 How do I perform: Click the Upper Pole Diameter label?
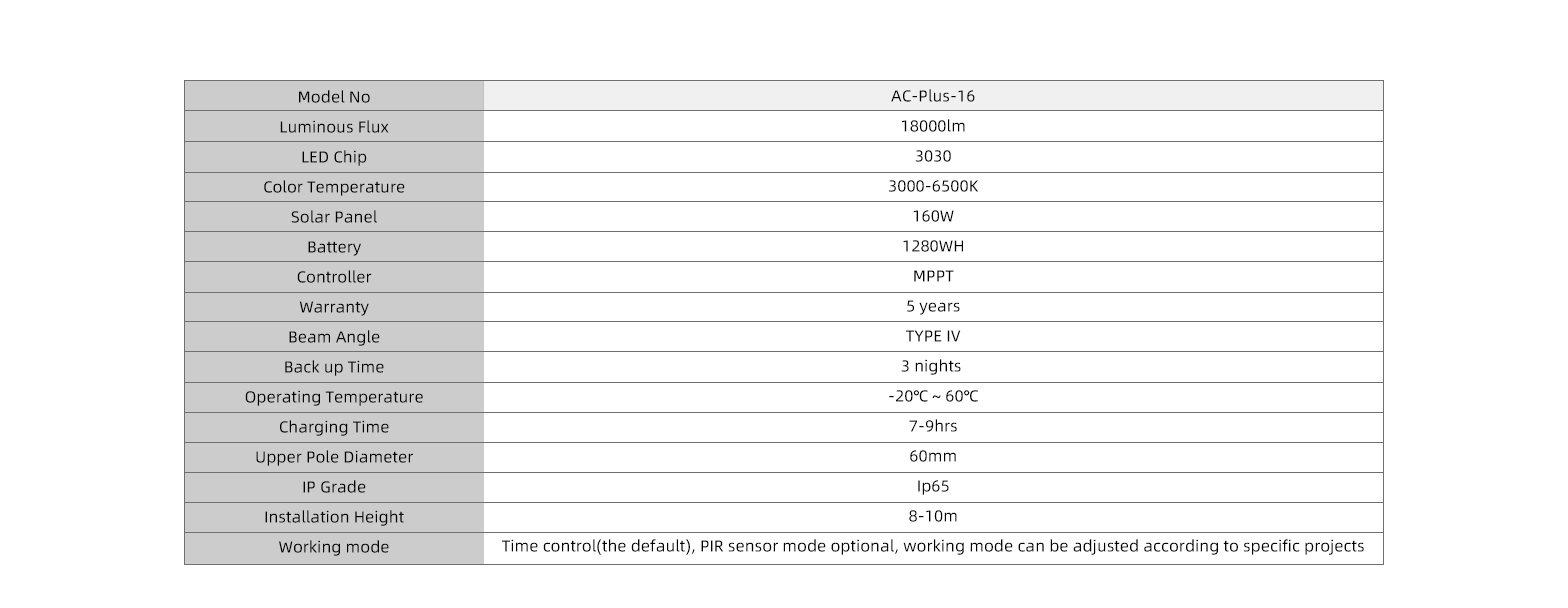333,457
